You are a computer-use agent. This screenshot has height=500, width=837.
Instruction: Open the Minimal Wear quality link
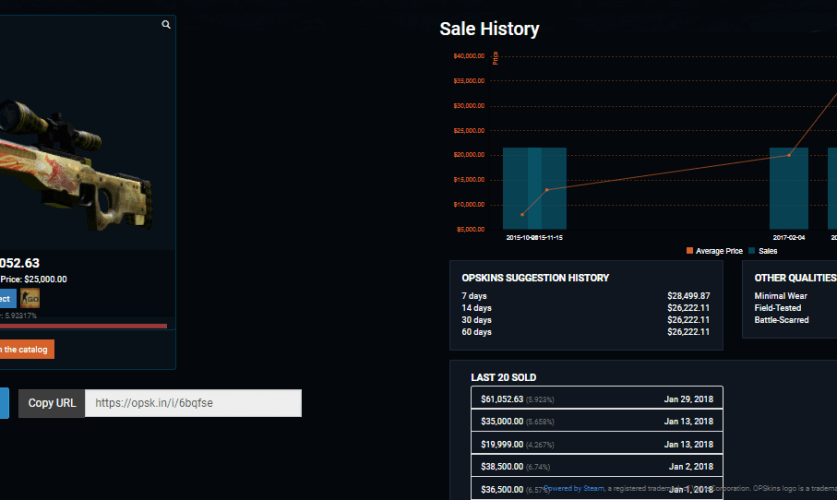click(783, 296)
